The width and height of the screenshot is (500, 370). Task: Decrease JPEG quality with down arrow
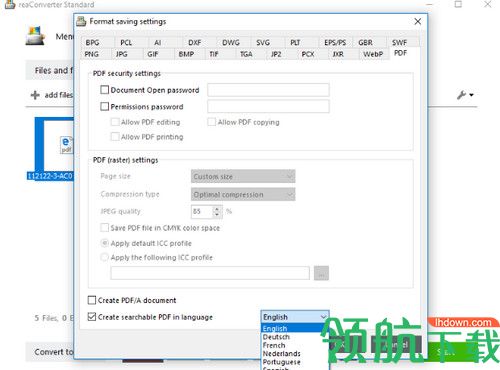tap(217, 214)
